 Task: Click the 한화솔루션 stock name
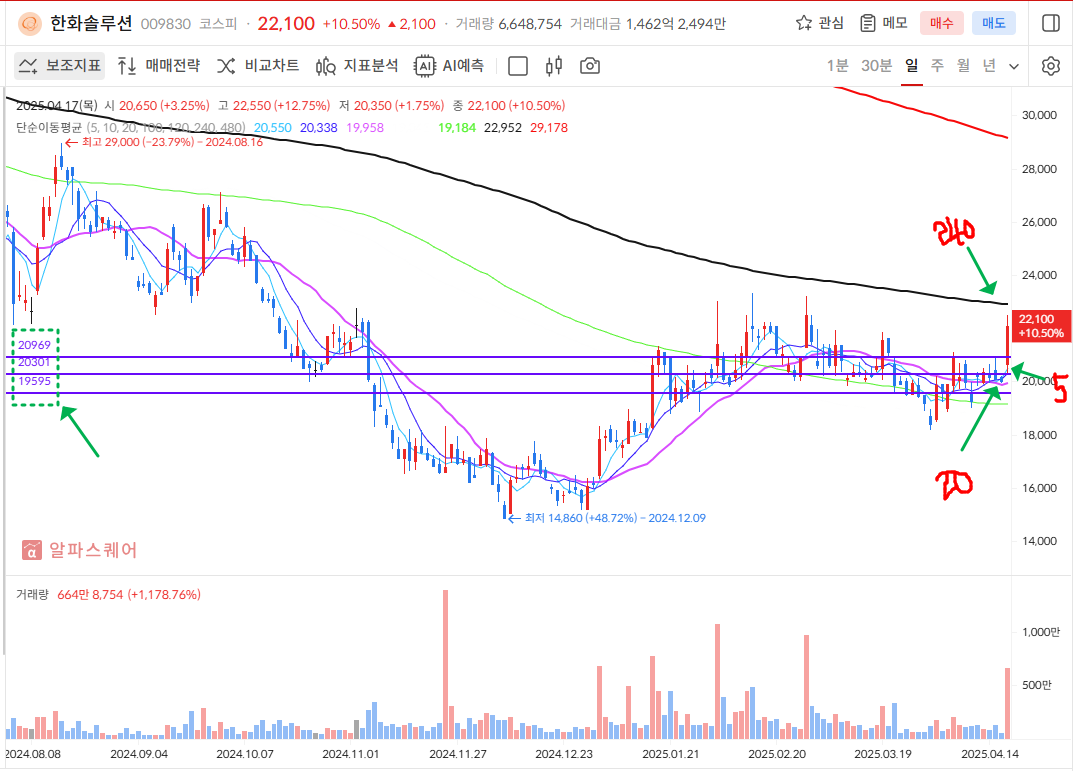91,24
